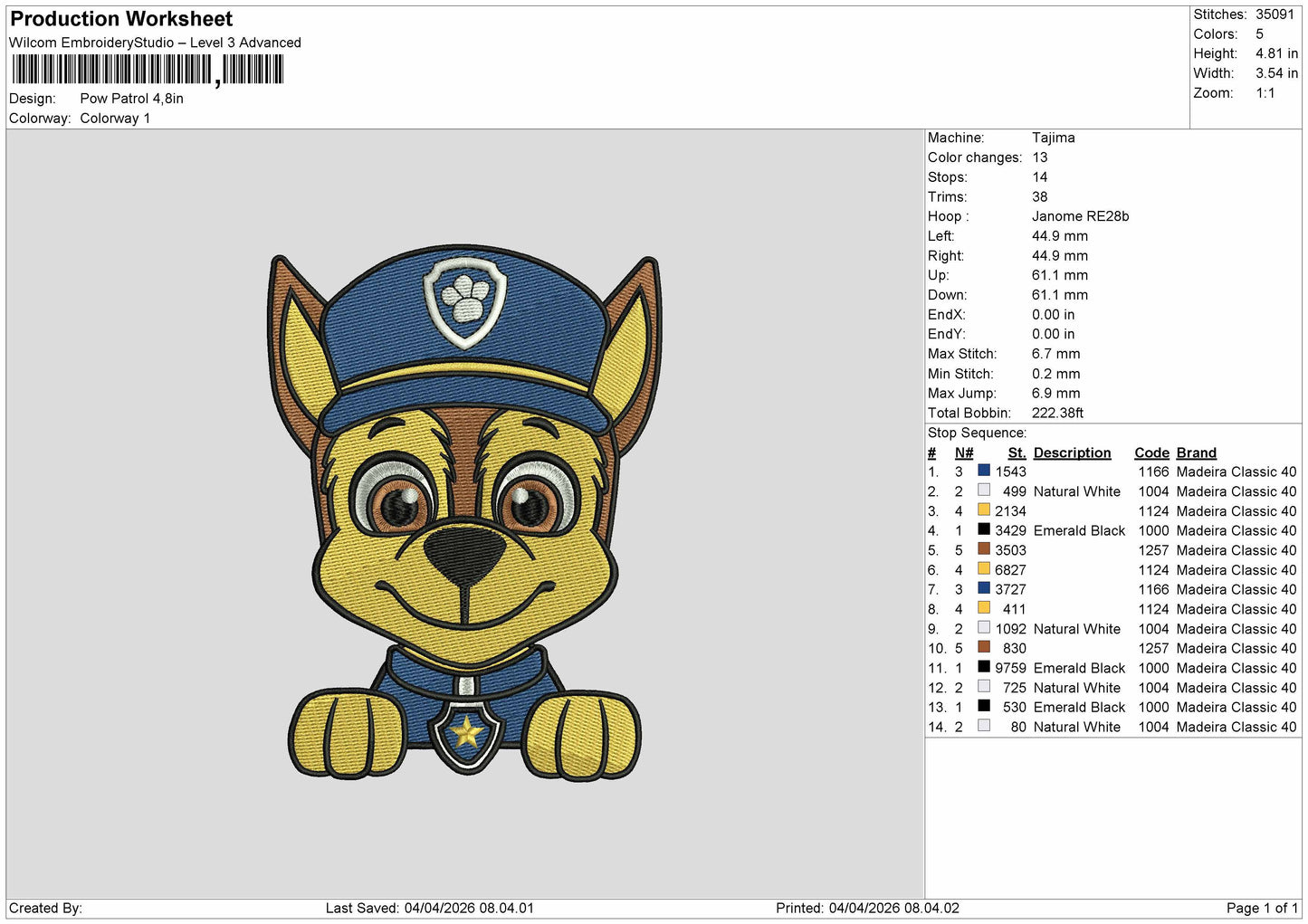
Task: Click the EndX value 0.00 in
Action: (x=1054, y=315)
